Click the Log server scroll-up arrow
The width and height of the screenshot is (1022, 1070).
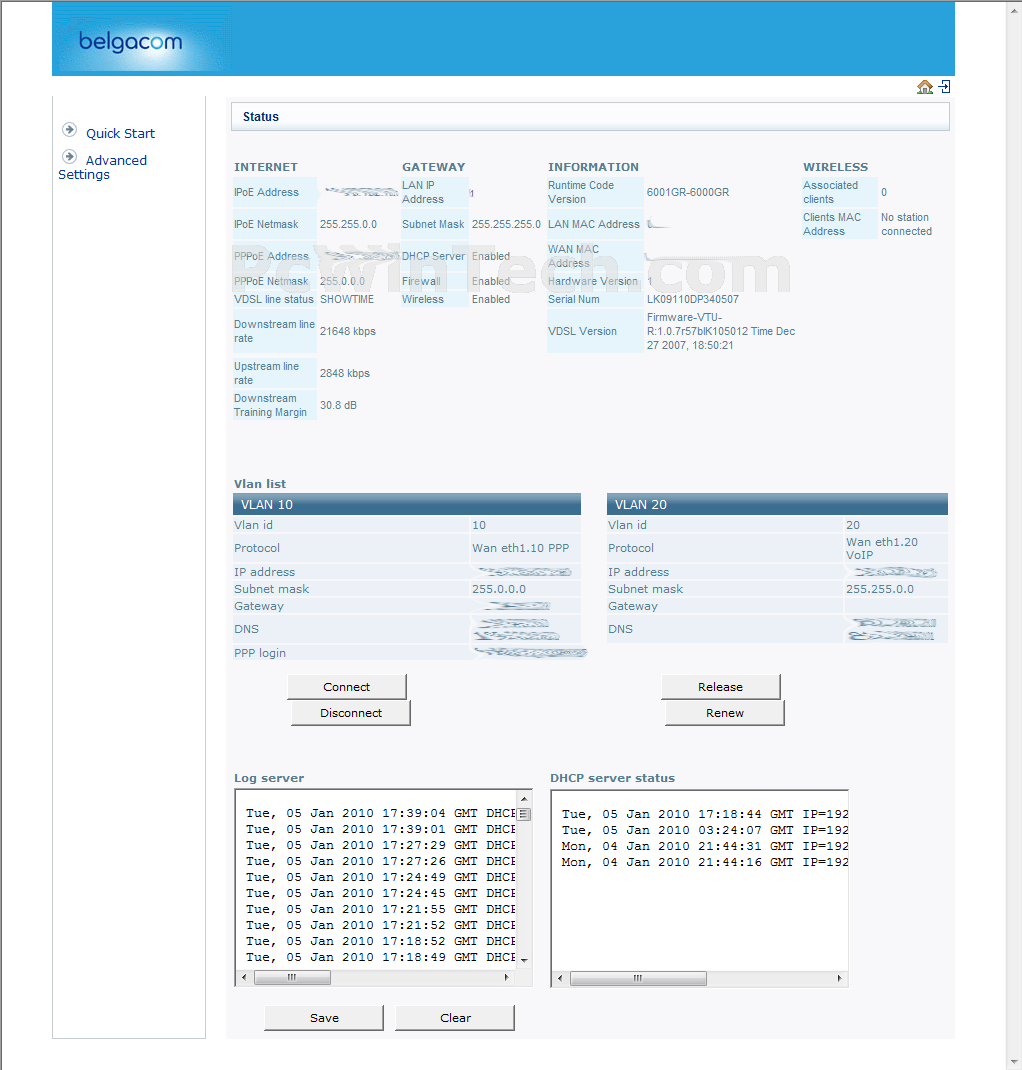(524, 799)
